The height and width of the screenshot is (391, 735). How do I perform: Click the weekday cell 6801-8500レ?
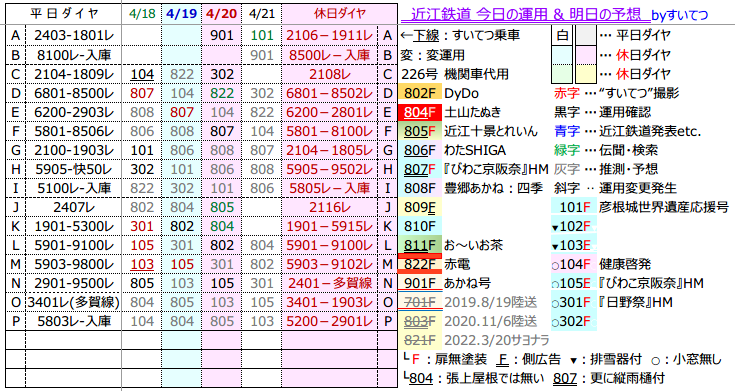pos(74,93)
